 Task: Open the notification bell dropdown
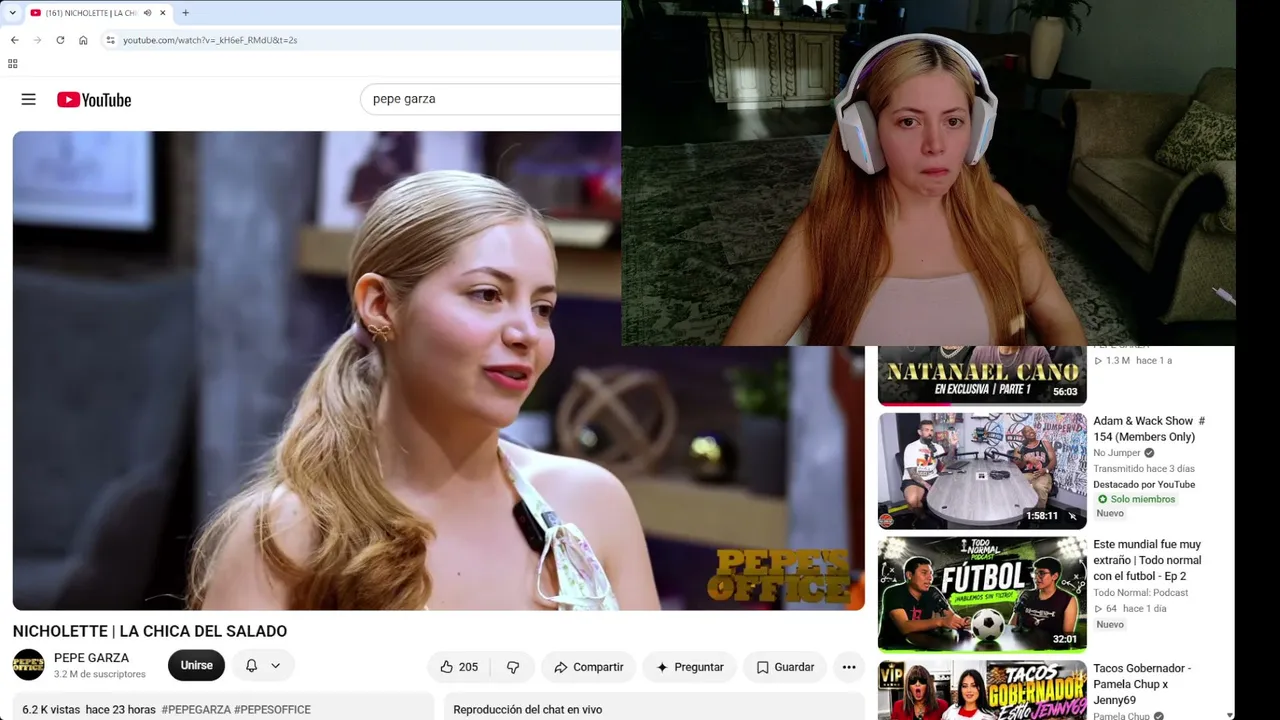[262, 666]
